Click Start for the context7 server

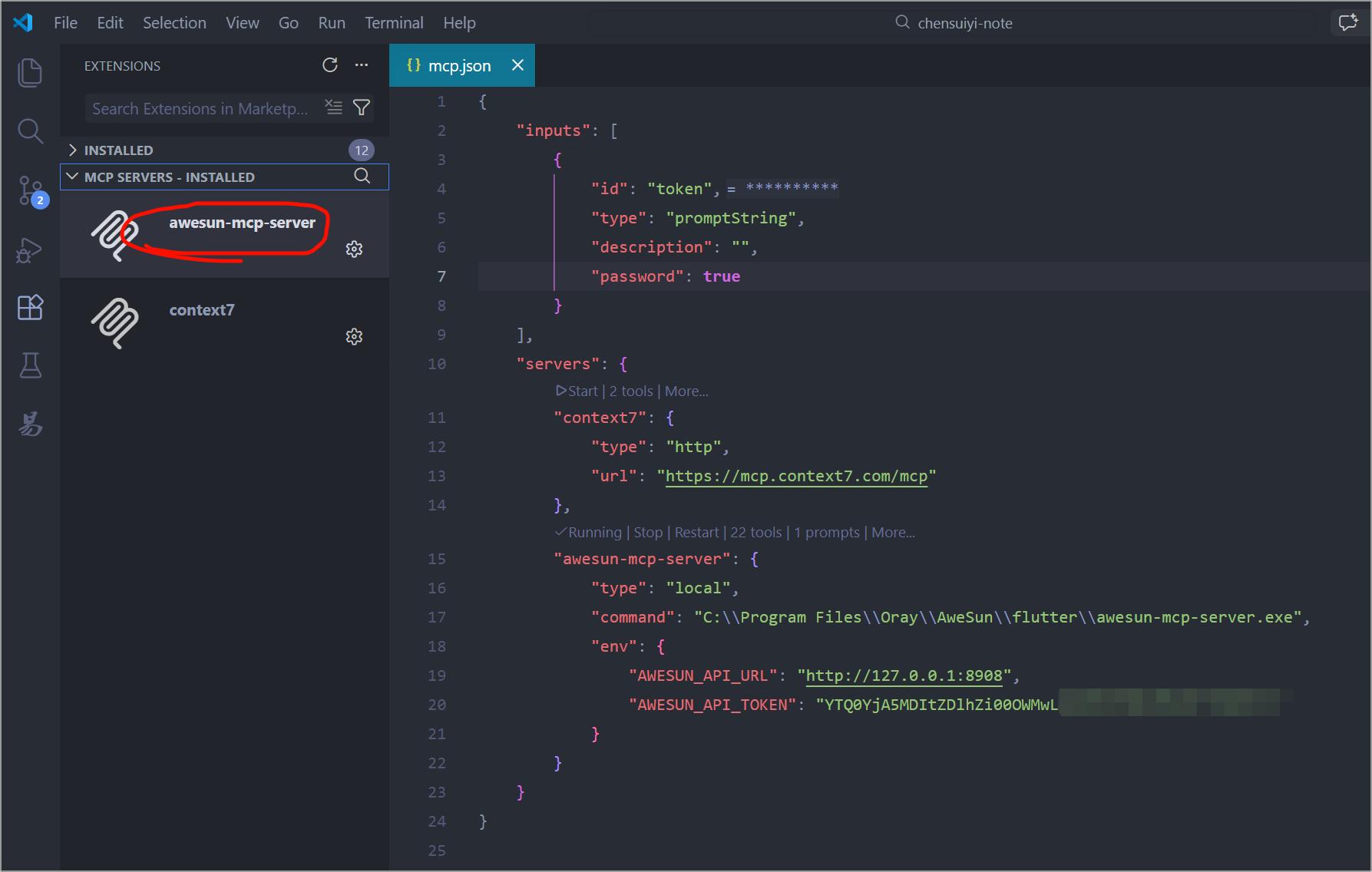pyautogui.click(x=577, y=391)
